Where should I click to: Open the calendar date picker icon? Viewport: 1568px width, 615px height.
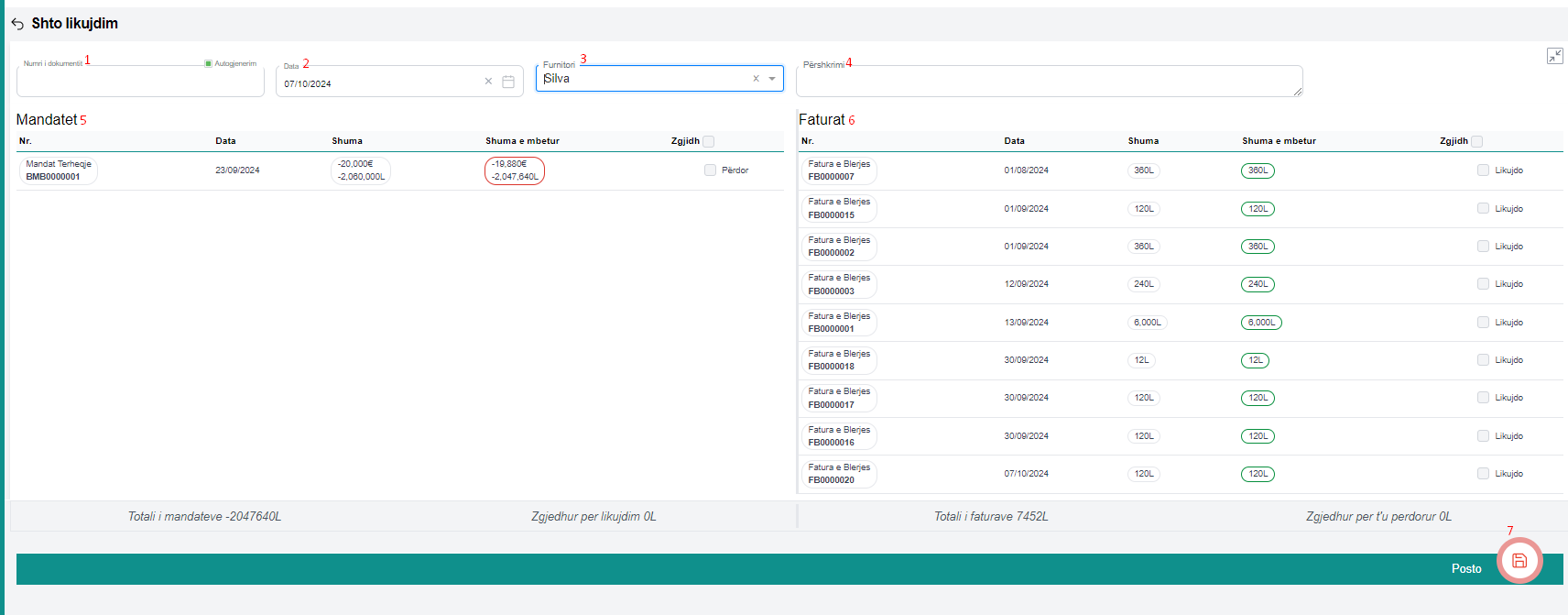(x=508, y=82)
